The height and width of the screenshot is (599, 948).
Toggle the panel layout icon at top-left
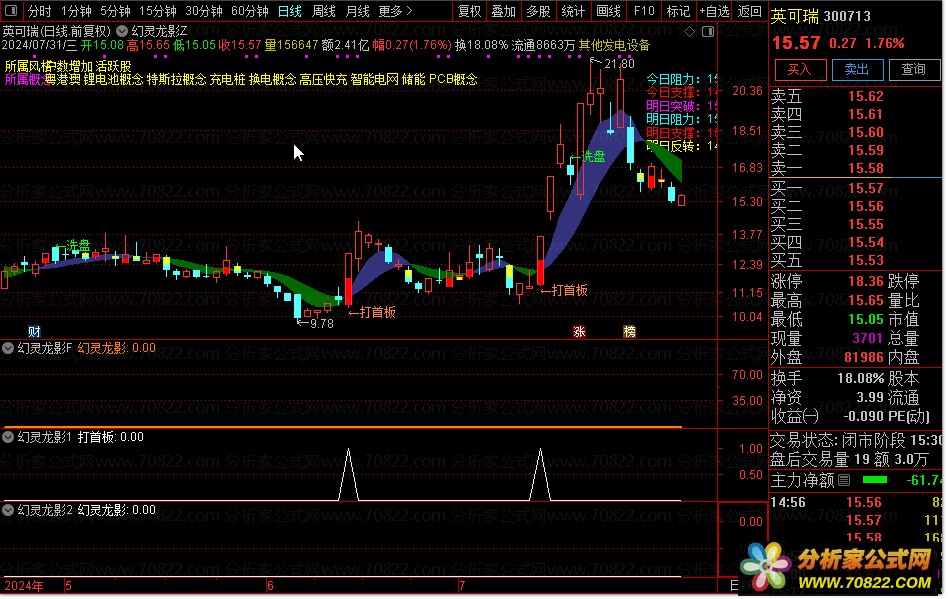[11, 11]
